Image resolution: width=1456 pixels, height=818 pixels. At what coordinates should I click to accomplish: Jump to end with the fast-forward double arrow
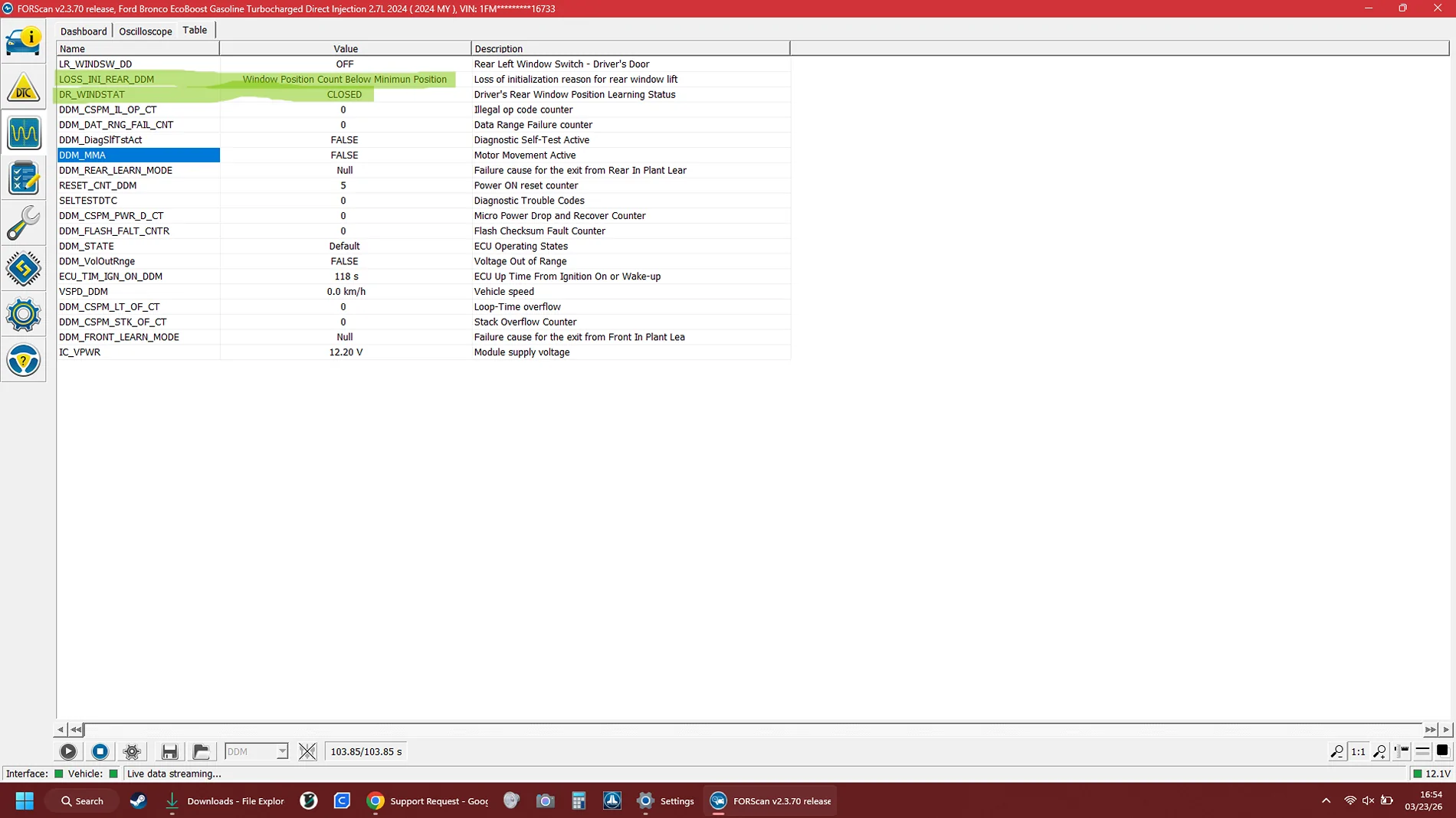tap(1430, 729)
